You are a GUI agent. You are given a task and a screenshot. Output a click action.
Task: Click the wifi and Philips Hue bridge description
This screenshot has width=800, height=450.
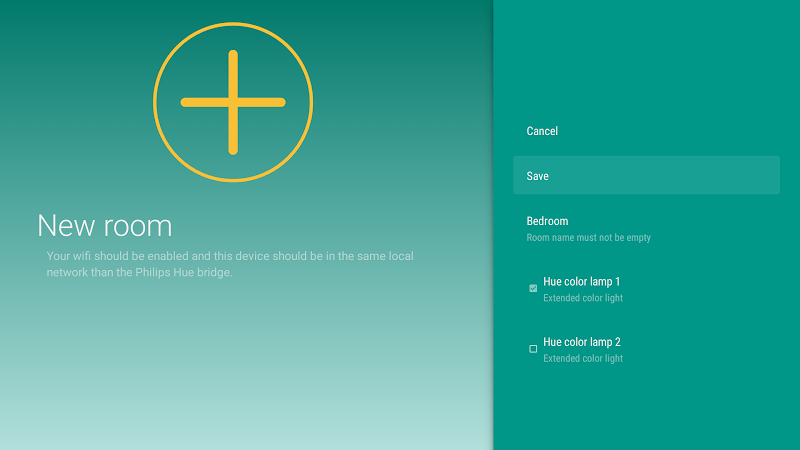(x=230, y=264)
